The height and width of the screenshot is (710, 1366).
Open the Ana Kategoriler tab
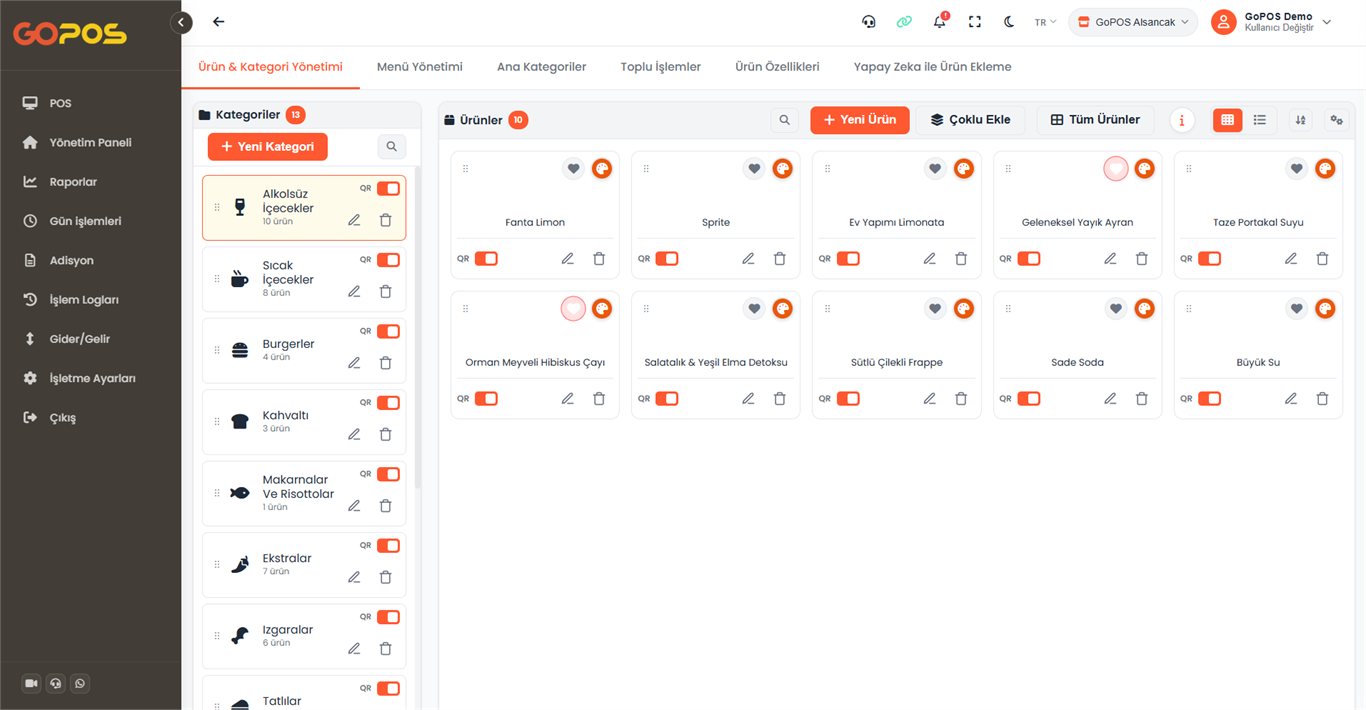[x=542, y=67]
